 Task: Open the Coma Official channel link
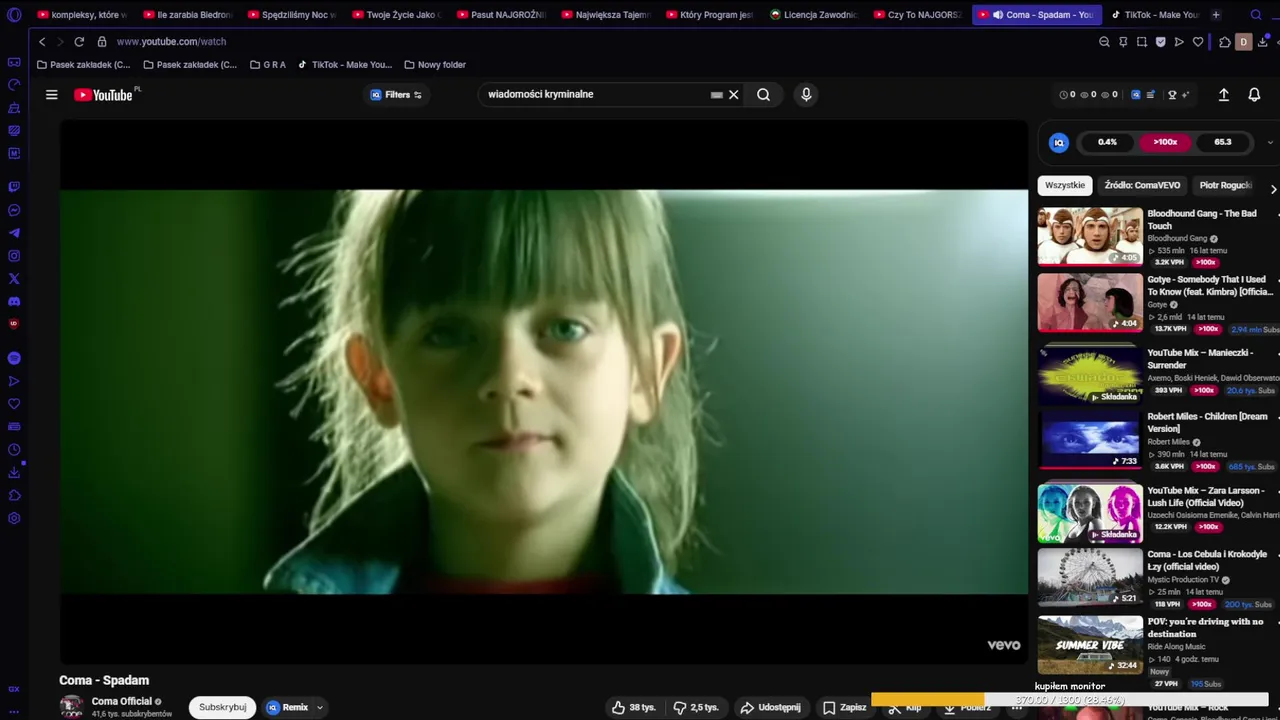click(x=122, y=701)
